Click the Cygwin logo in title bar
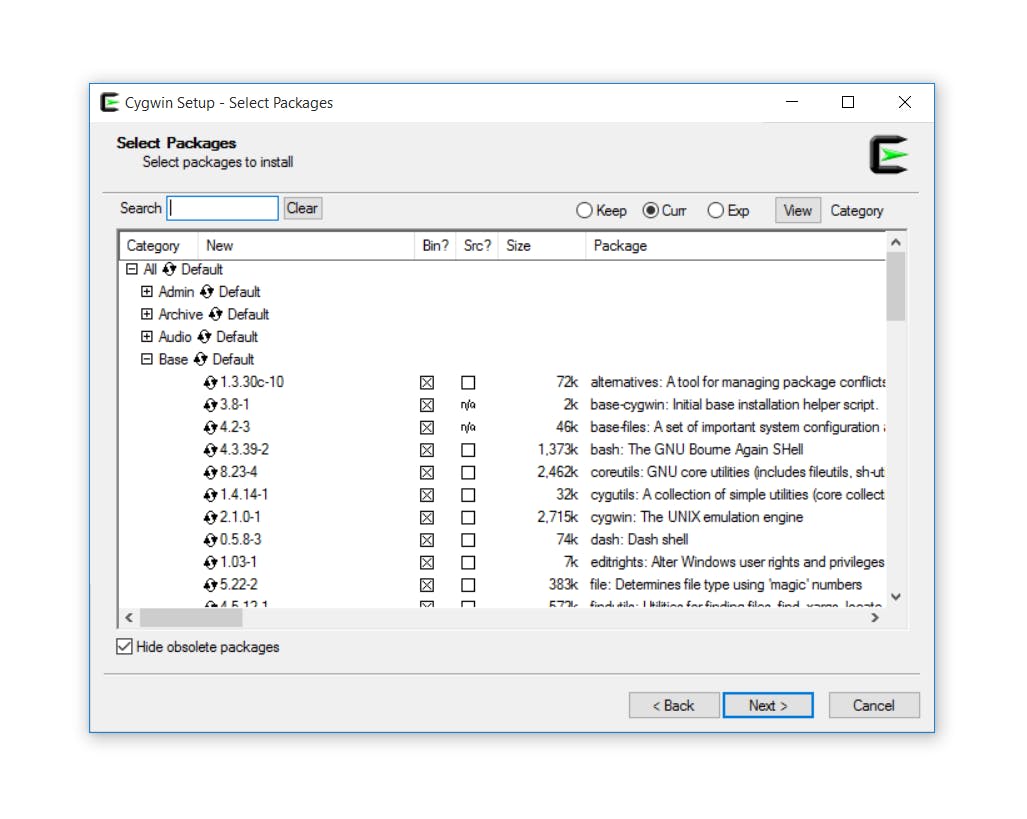Screen dimensions: 1027x819 (109, 102)
